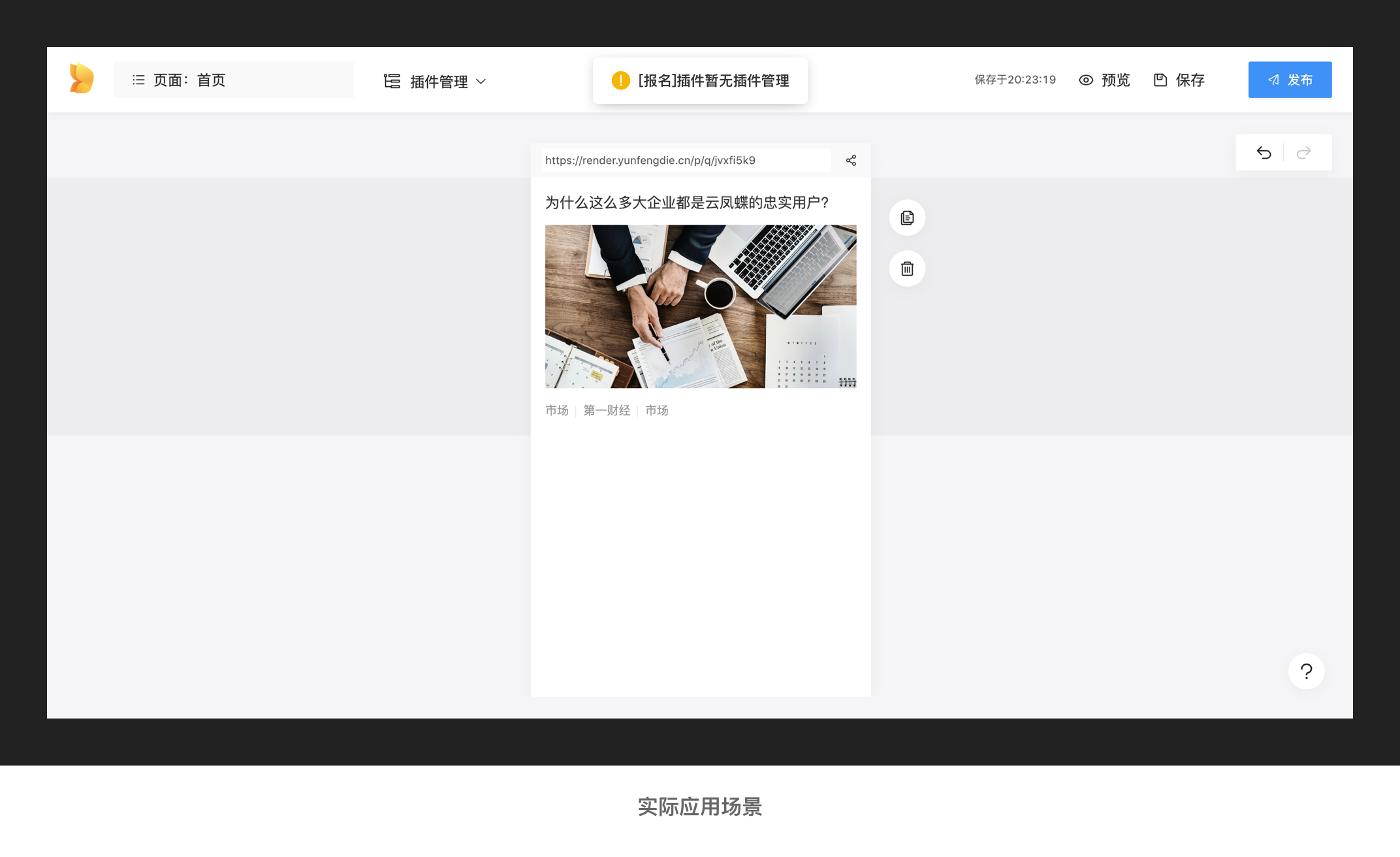Click the 预览 label text
Screen dimensions: 1400x857
[x=1115, y=80]
